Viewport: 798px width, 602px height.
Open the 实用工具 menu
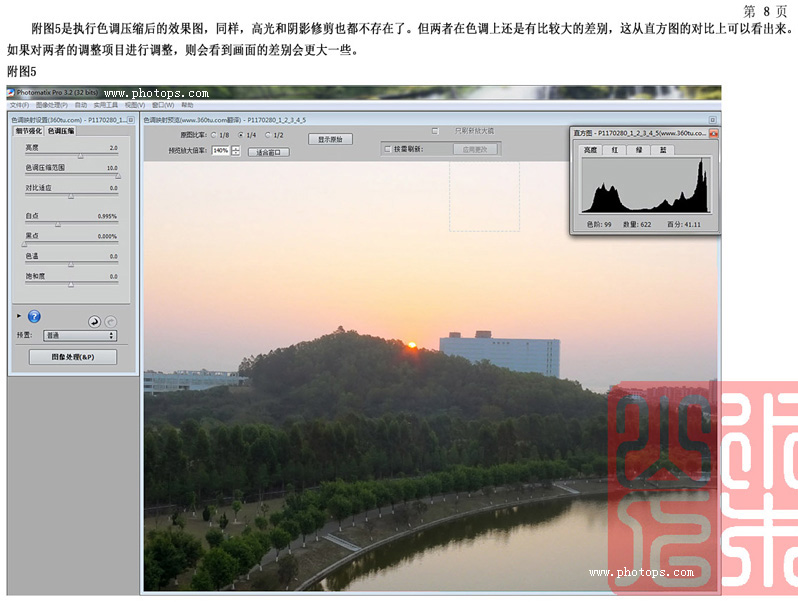[105, 105]
